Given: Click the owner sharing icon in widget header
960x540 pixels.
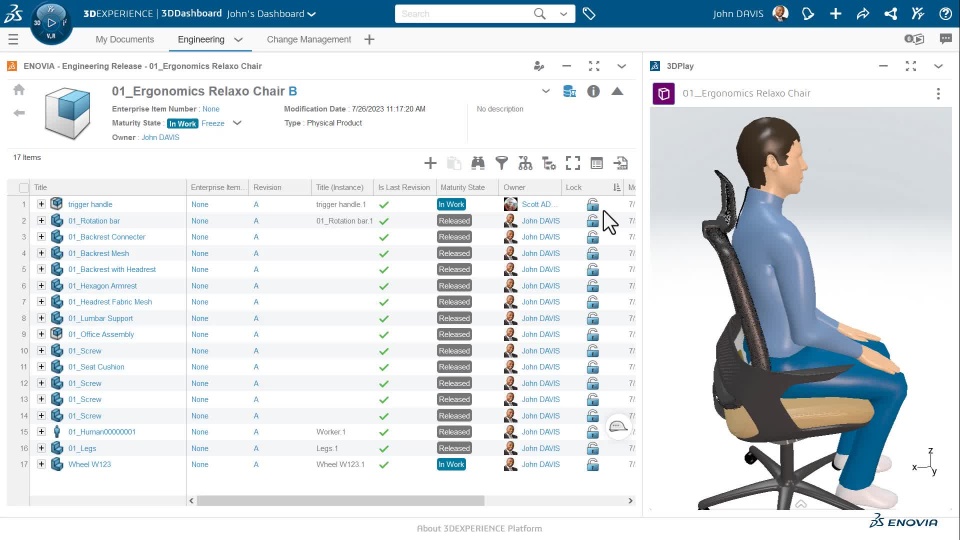Looking at the screenshot, I should (539, 66).
